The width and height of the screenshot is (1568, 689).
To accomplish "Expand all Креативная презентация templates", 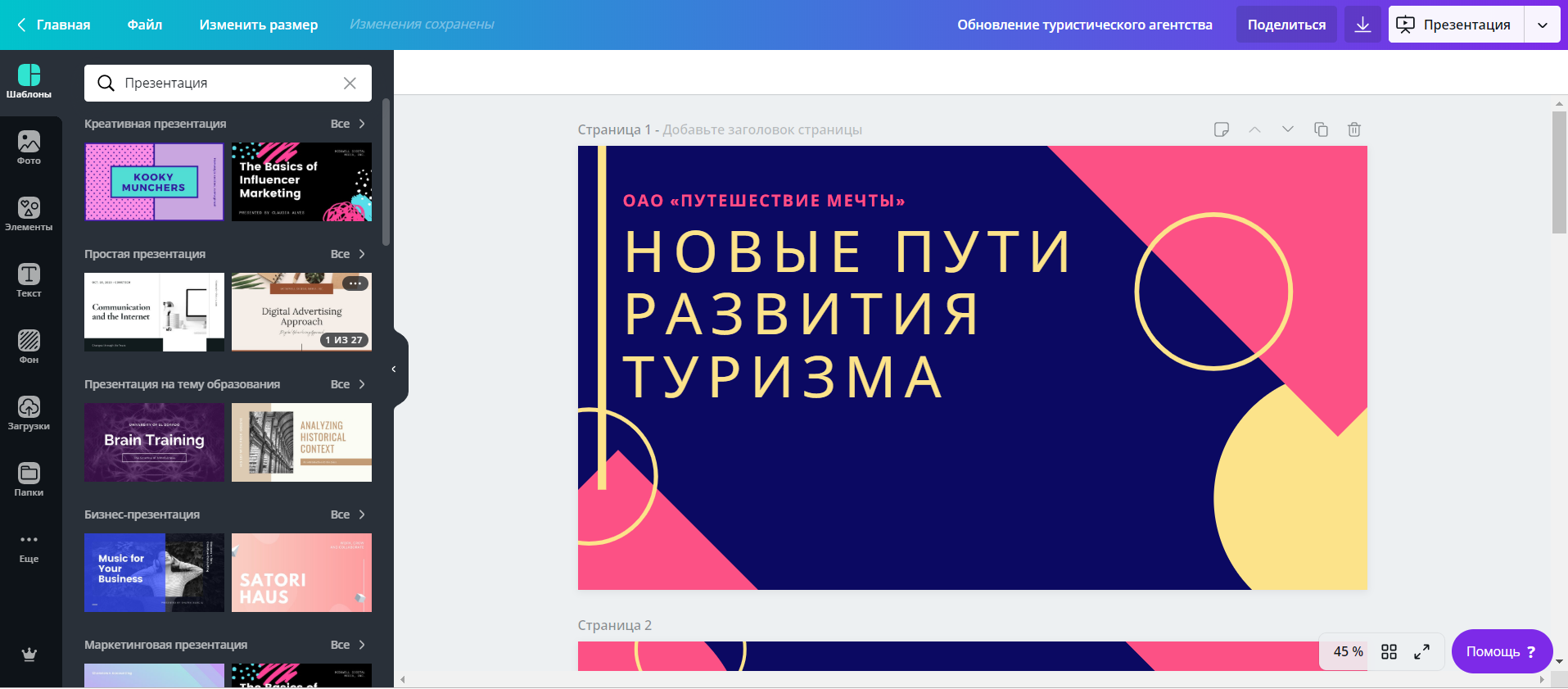I will (348, 124).
